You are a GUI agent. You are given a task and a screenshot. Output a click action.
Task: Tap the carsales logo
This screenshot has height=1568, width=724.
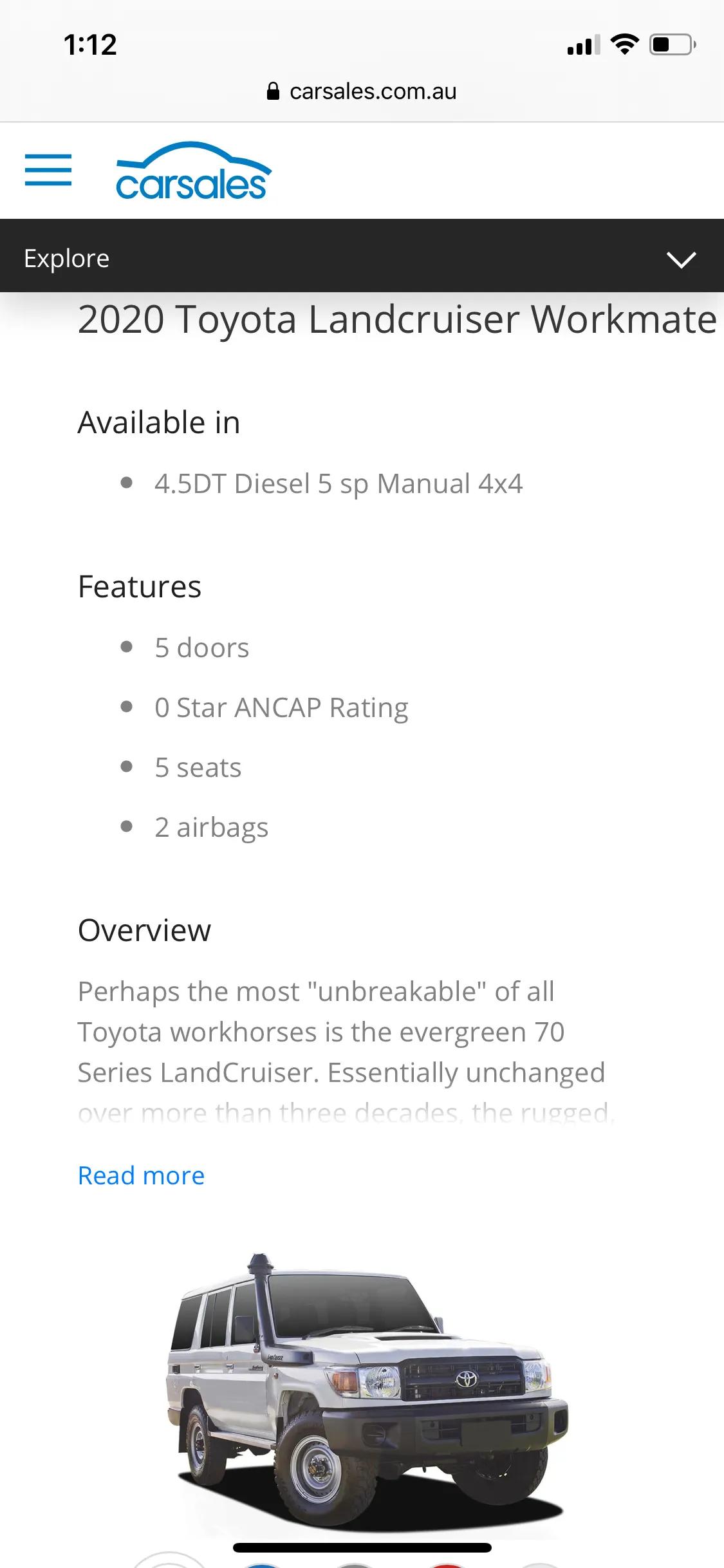(x=194, y=171)
